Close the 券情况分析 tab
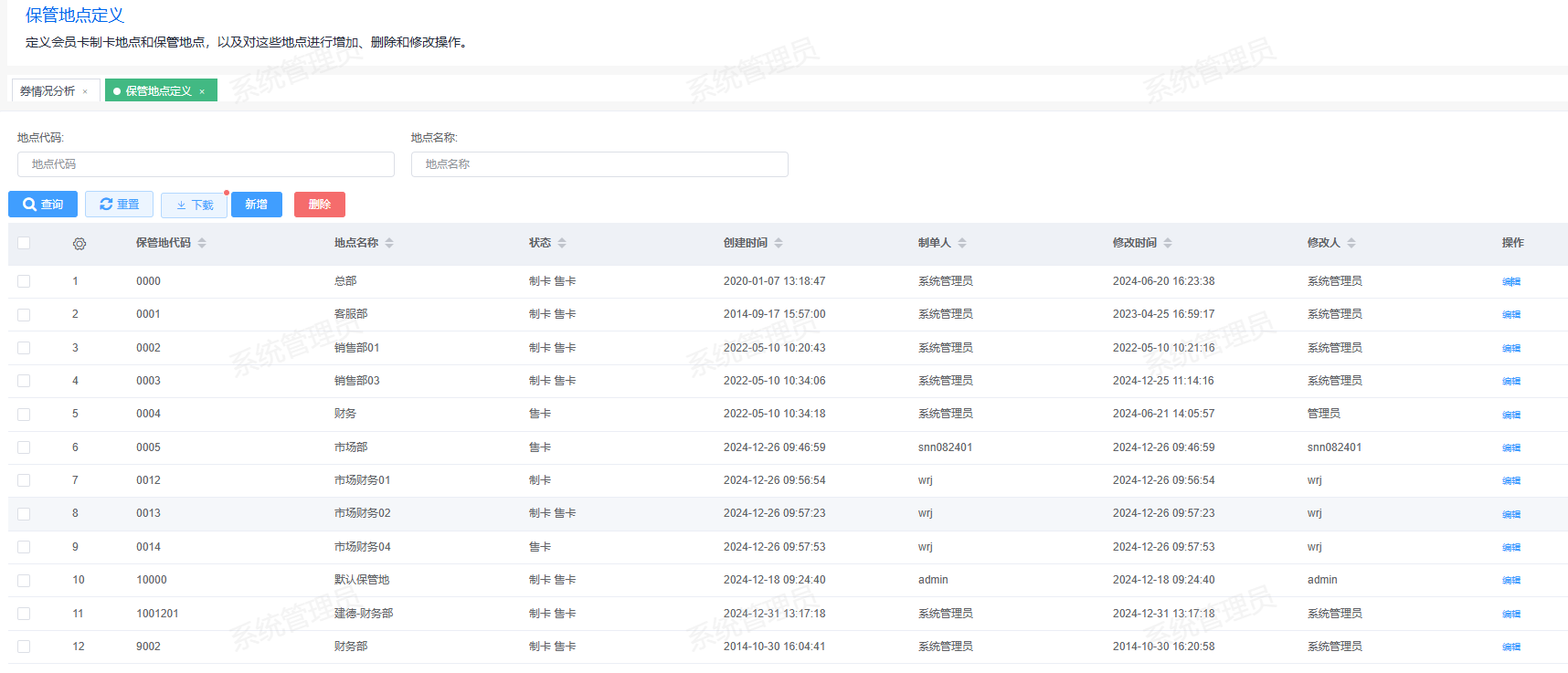The width and height of the screenshot is (1568, 673). pyautogui.click(x=85, y=91)
